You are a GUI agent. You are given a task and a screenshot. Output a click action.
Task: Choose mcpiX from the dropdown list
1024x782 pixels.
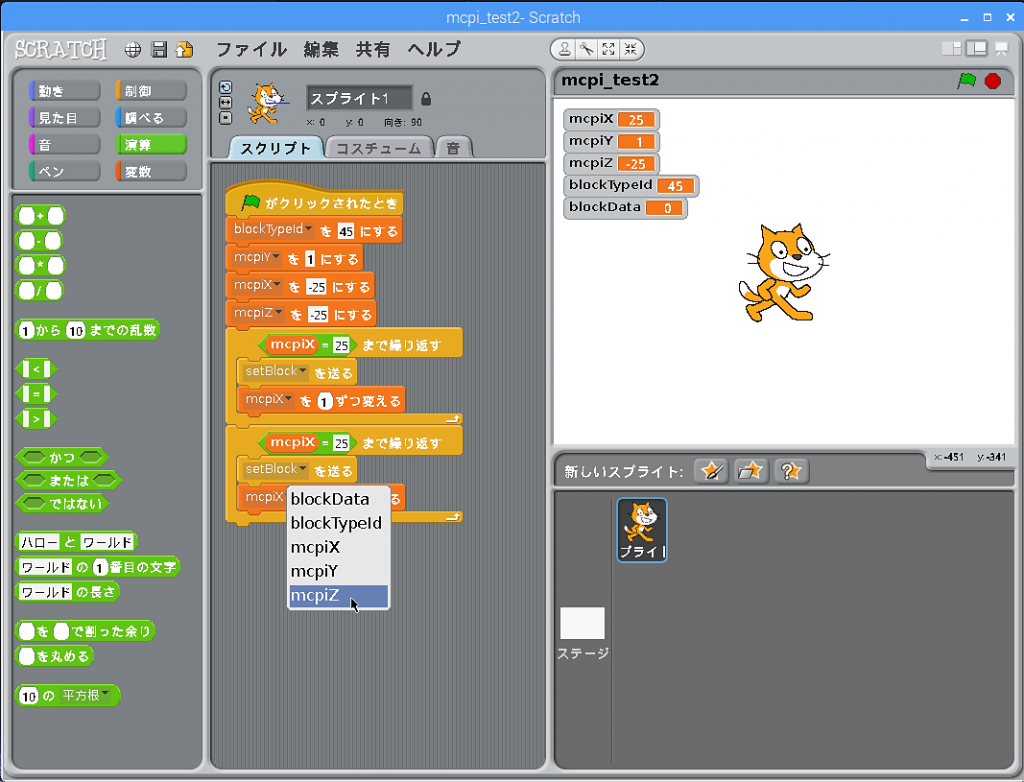(x=339, y=547)
